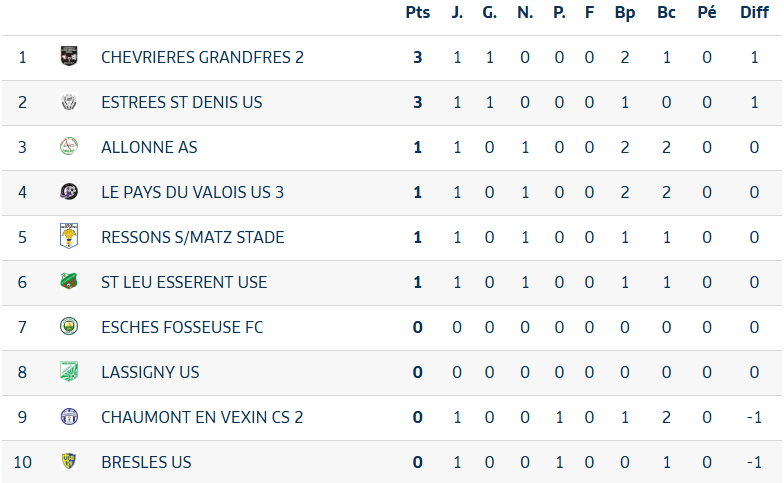The height and width of the screenshot is (483, 784).
Task: Click the Estrees St Denis US crest
Action: click(x=69, y=102)
